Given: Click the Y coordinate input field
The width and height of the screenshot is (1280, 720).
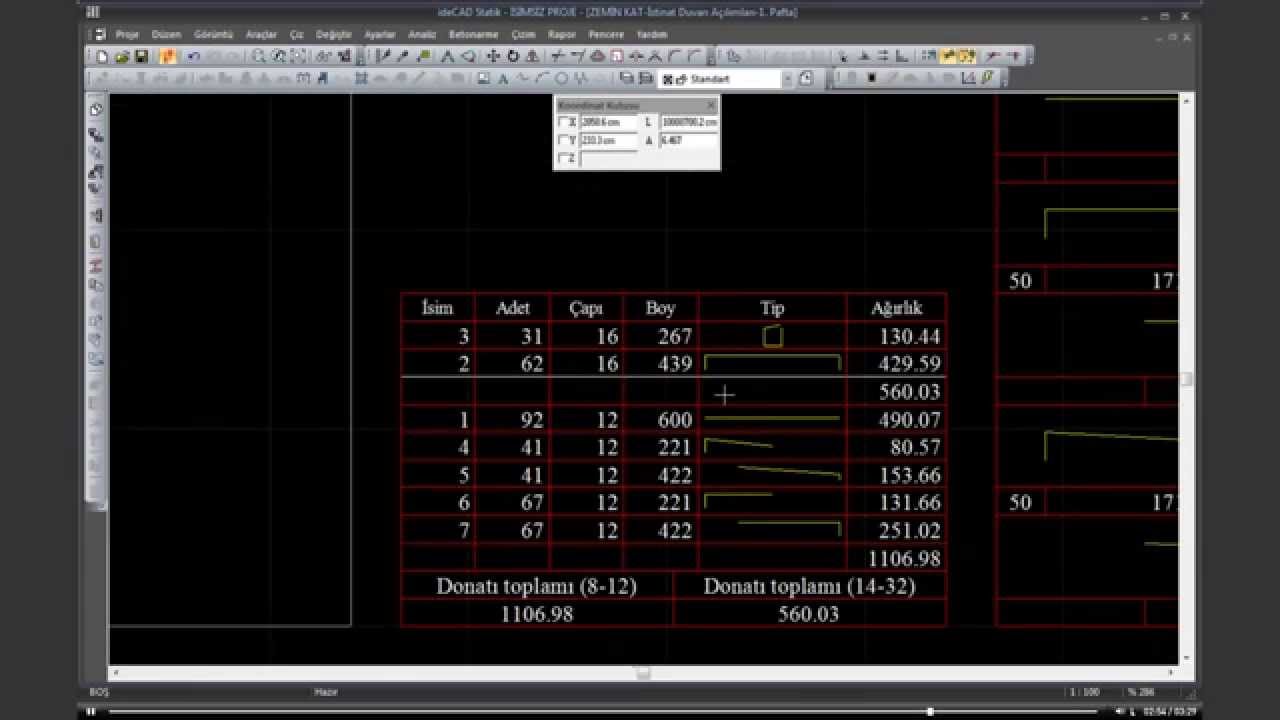Looking at the screenshot, I should pos(609,140).
